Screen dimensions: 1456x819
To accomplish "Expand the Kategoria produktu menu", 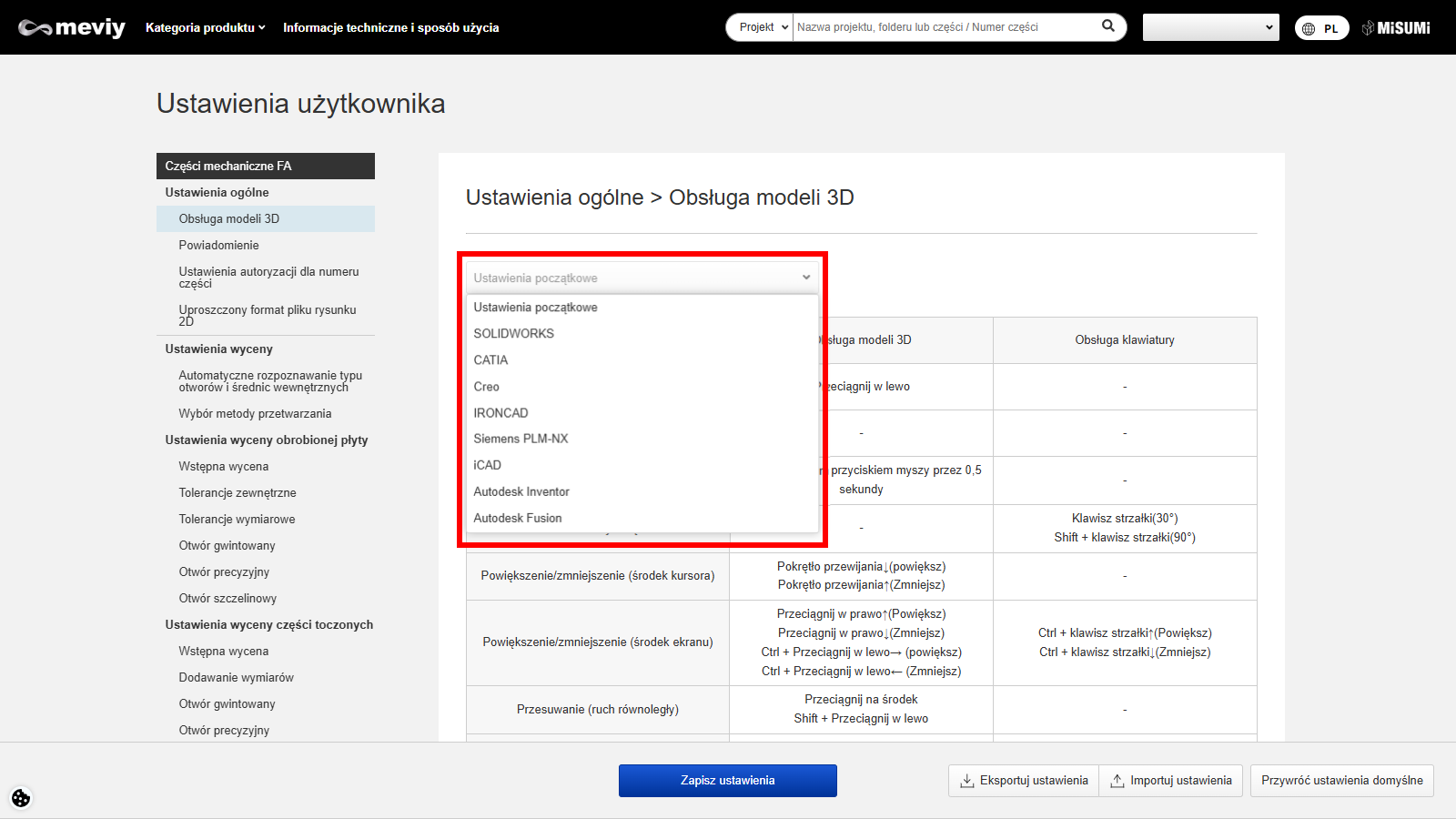I will [205, 27].
